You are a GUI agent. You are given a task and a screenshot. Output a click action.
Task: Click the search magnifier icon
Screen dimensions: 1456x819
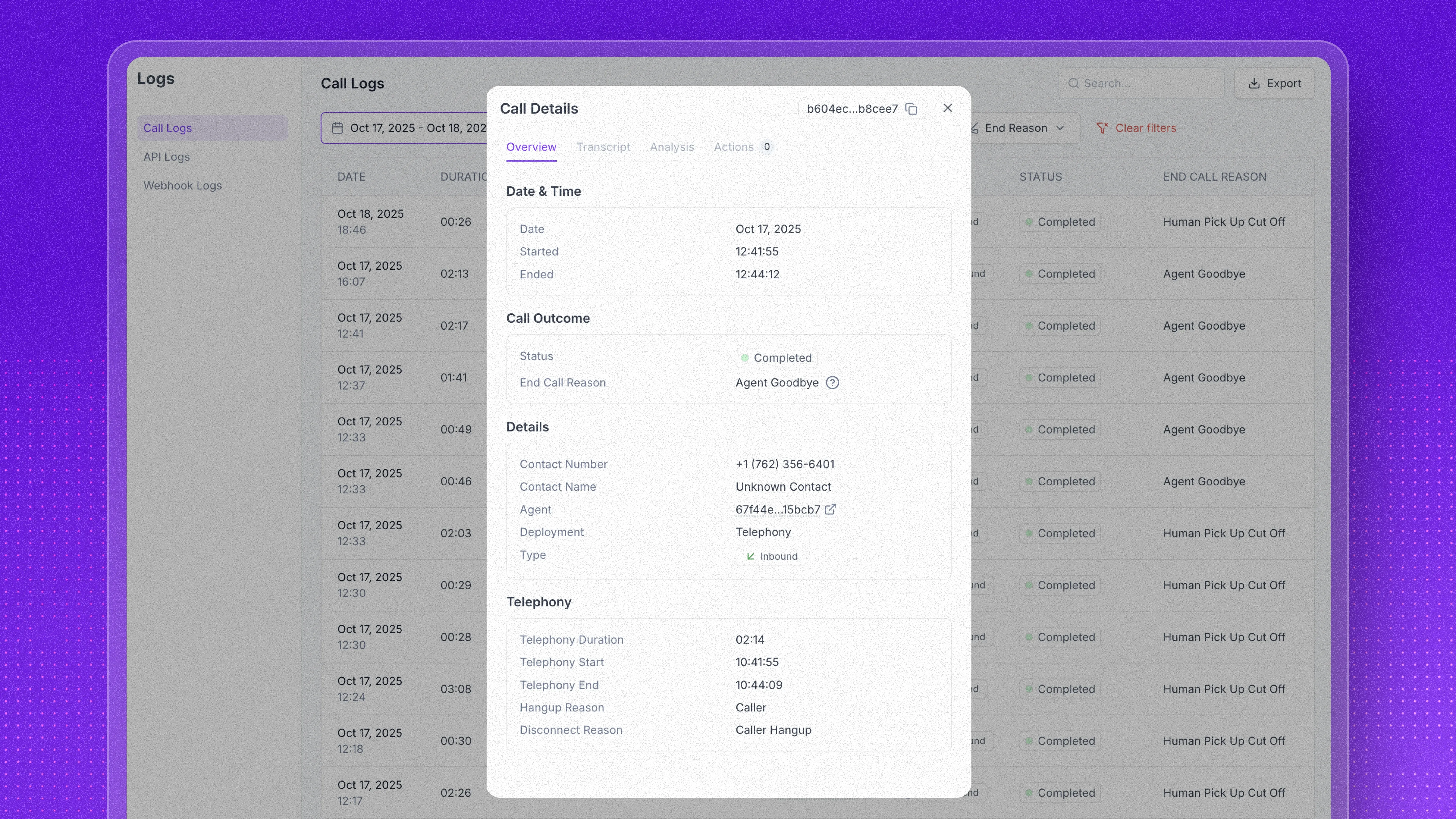coord(1073,84)
